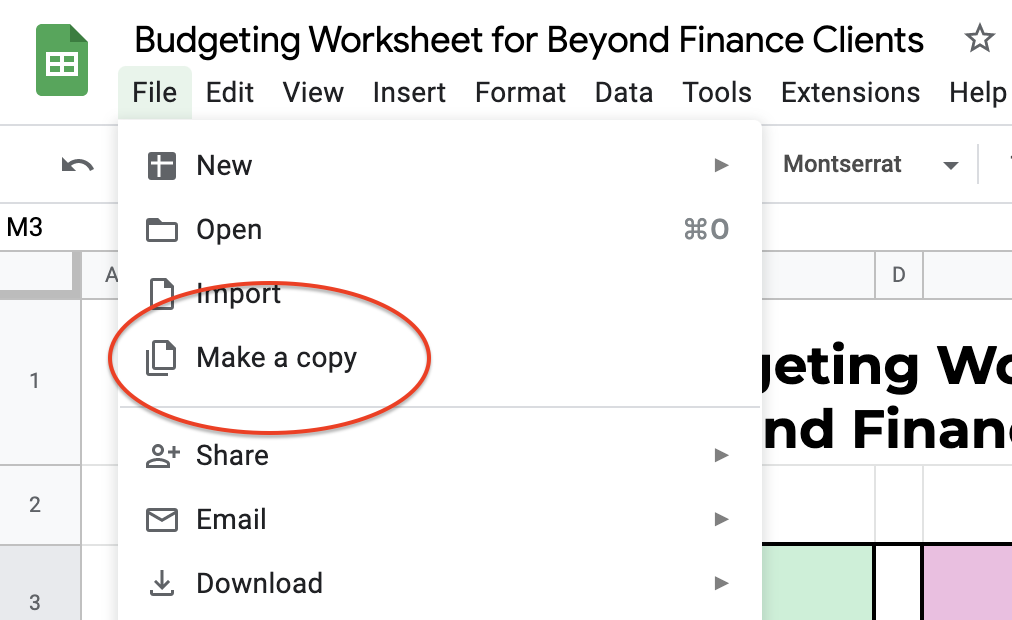
Task: Click the Download arrow icon
Action: [161, 583]
